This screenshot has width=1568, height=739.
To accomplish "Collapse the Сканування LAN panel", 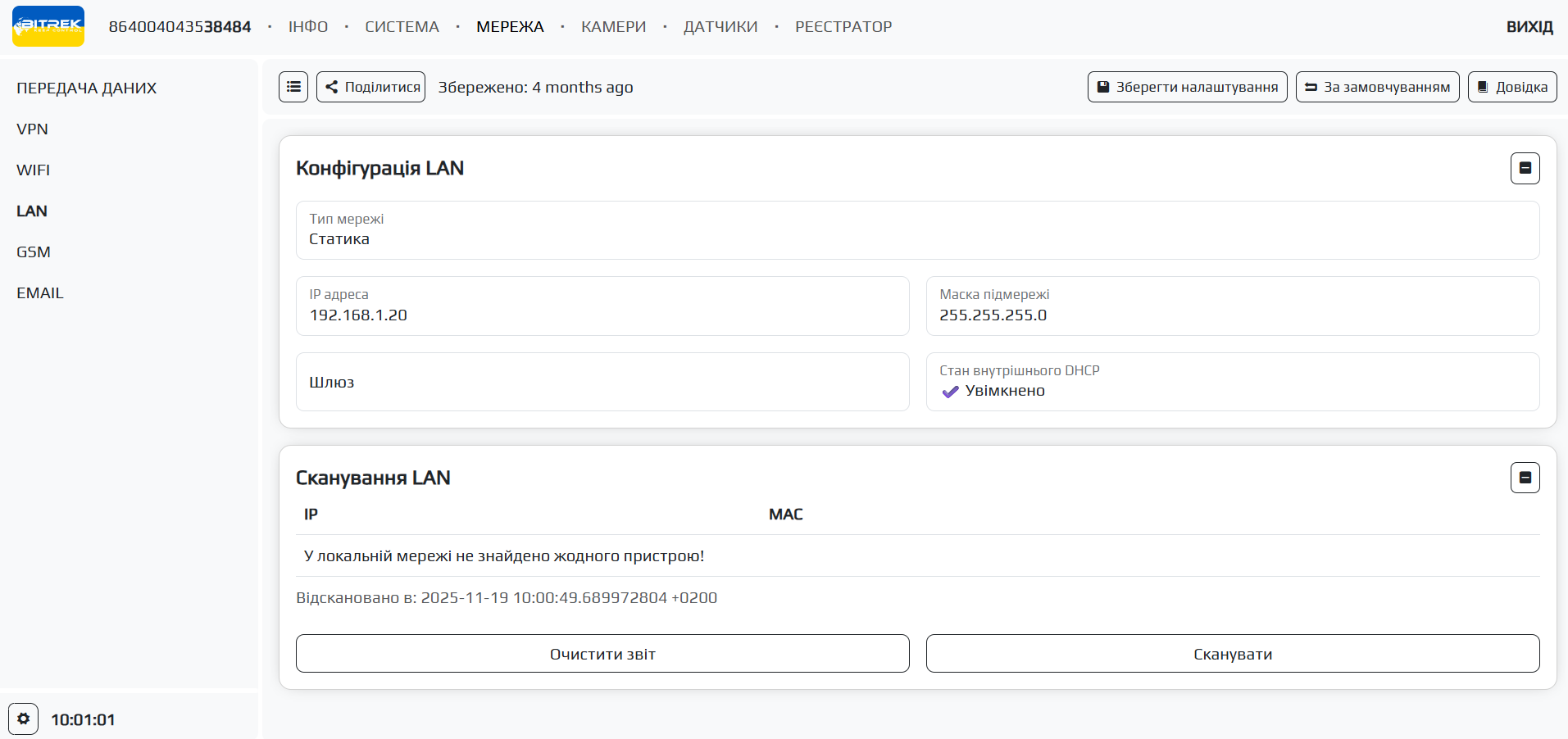I will click(x=1525, y=478).
